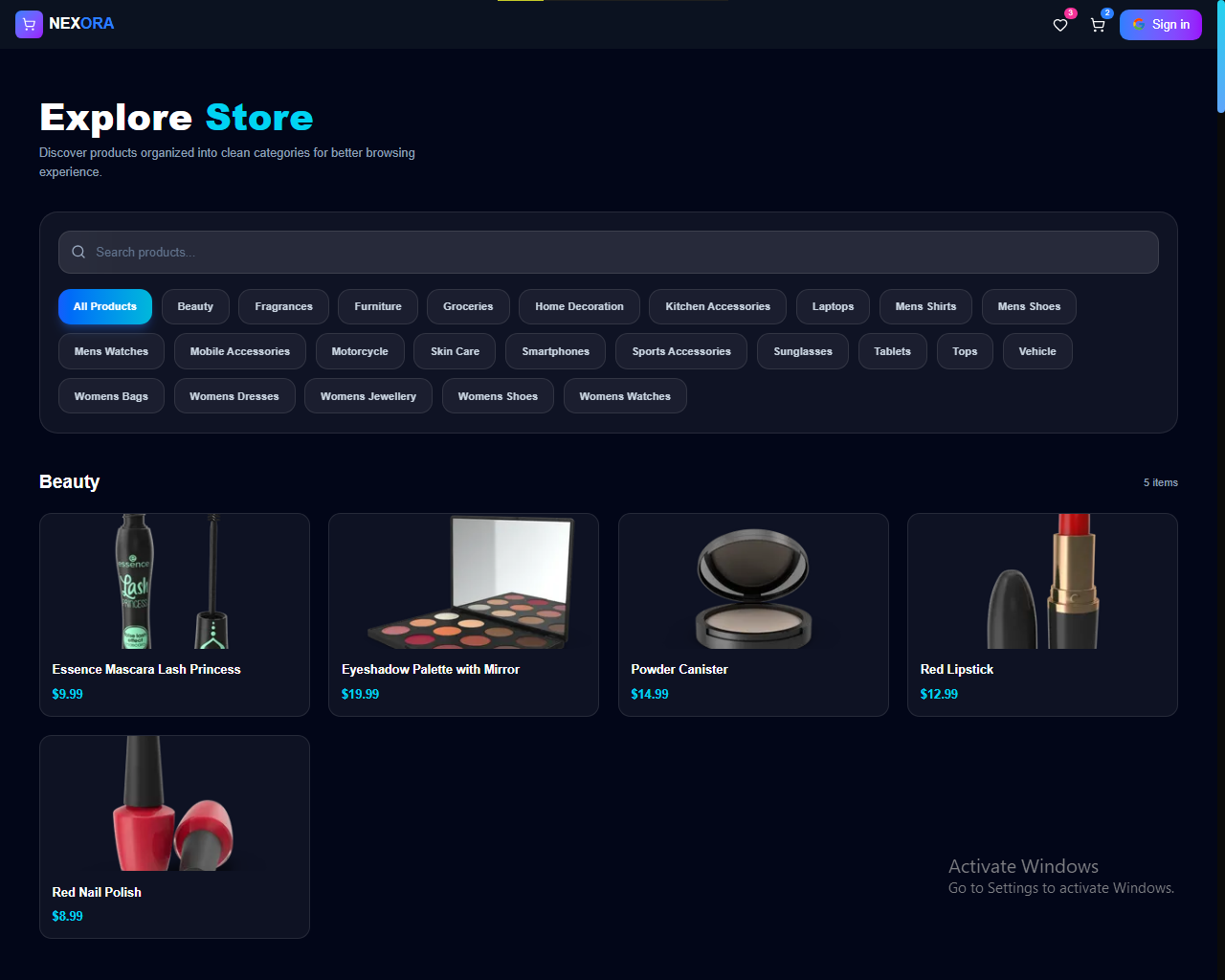
Task: Open the Eyeshadow Palette with Mirror image
Action: click(x=464, y=582)
